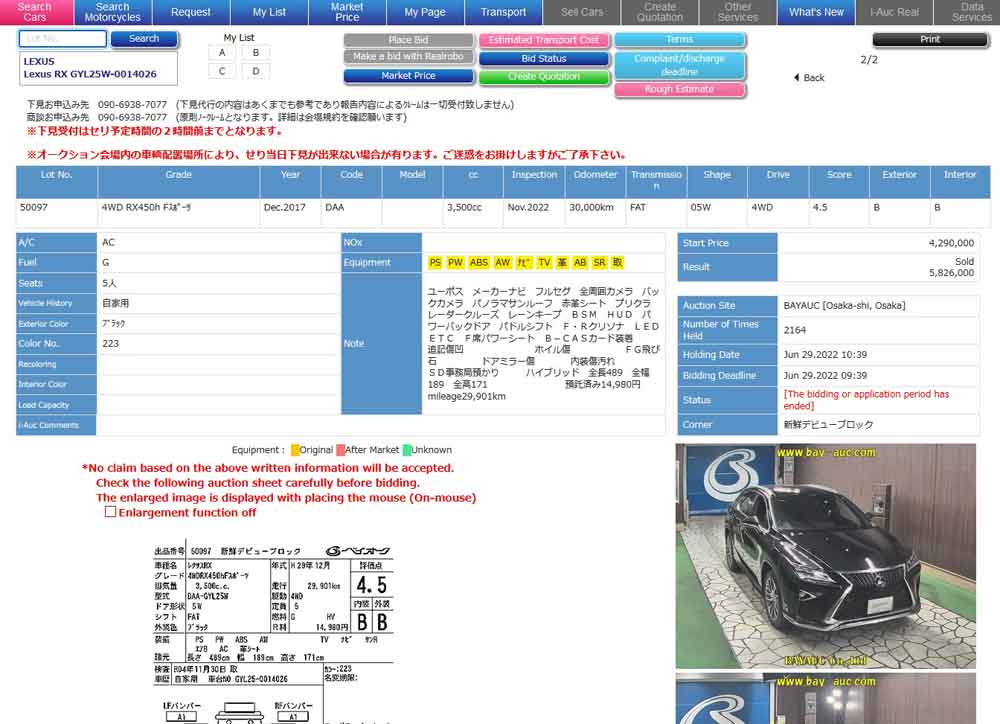The image size is (1000, 724).
Task: Print the vehicle page
Action: pyautogui.click(x=930, y=40)
